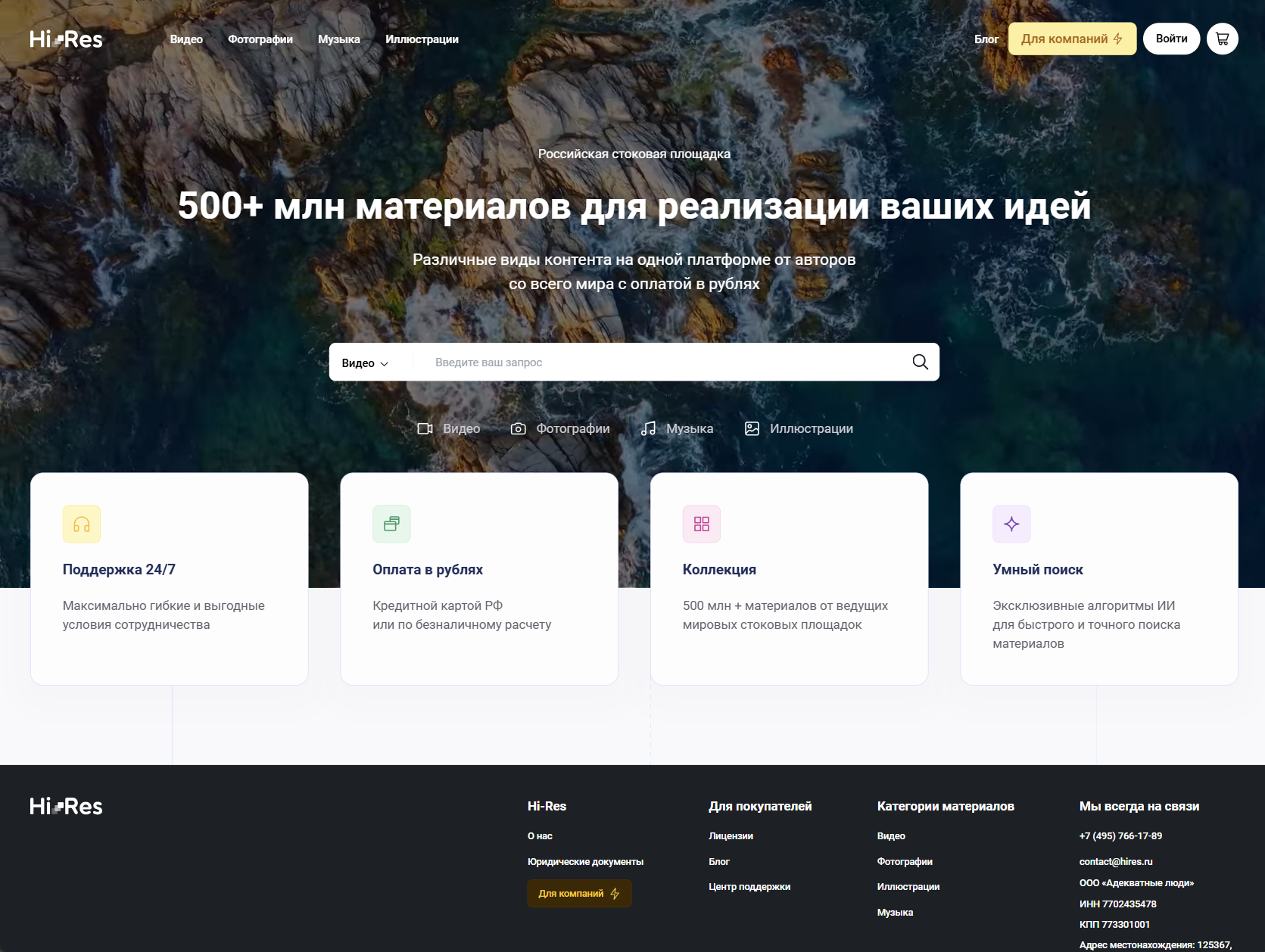Click the headphones icon on Поддержка 24/7 card

[x=81, y=524]
